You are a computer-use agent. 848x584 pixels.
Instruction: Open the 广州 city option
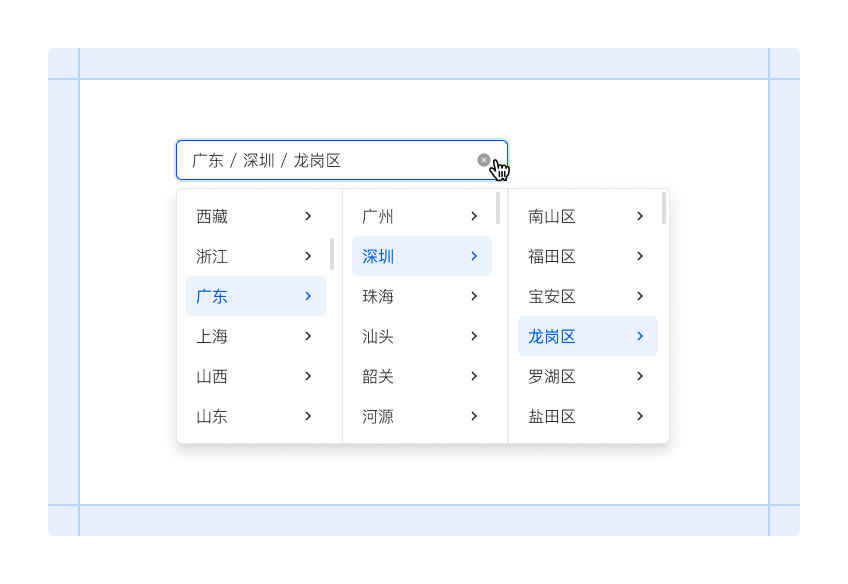378,216
